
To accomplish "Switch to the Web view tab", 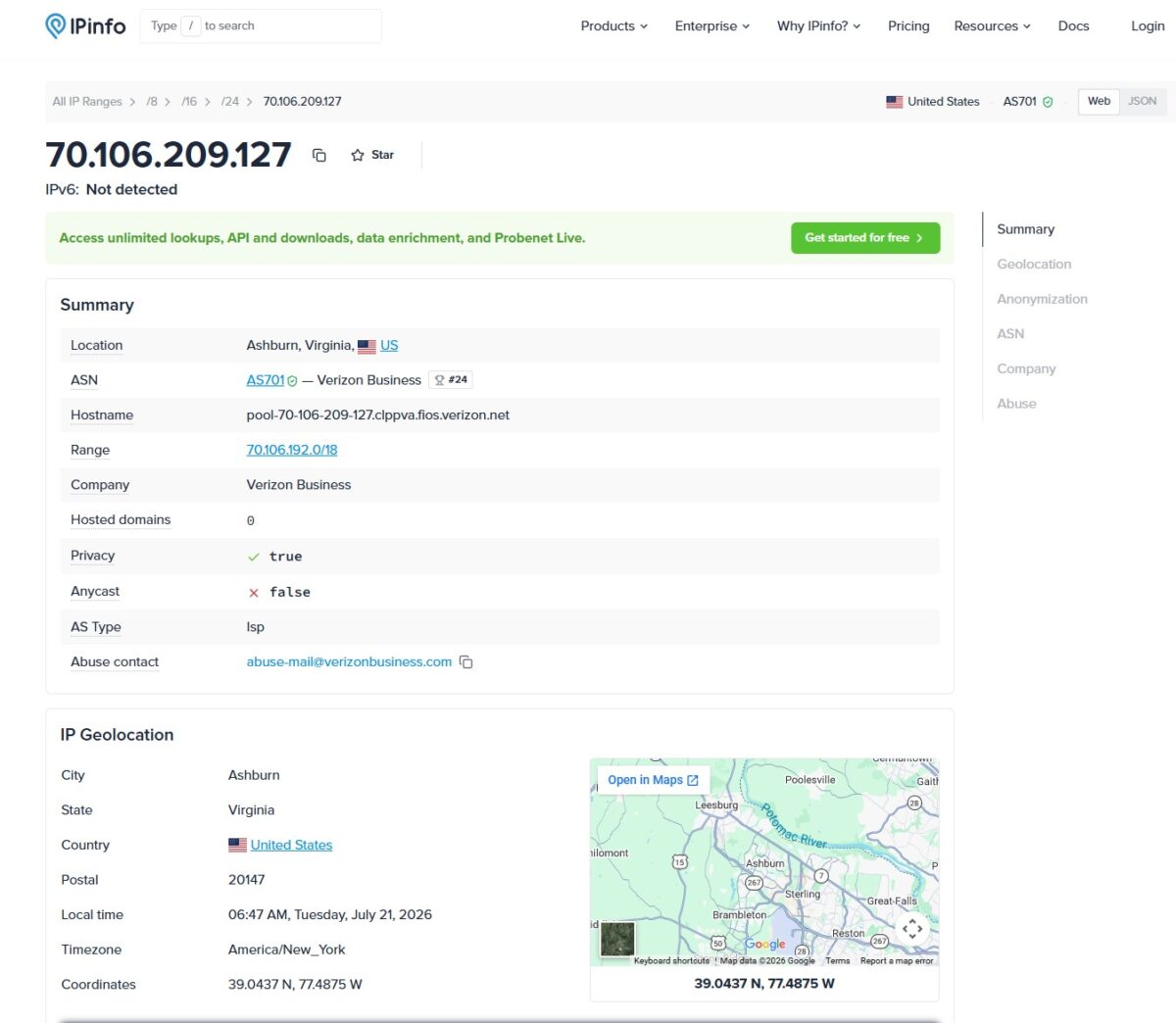I will click(x=1099, y=101).
